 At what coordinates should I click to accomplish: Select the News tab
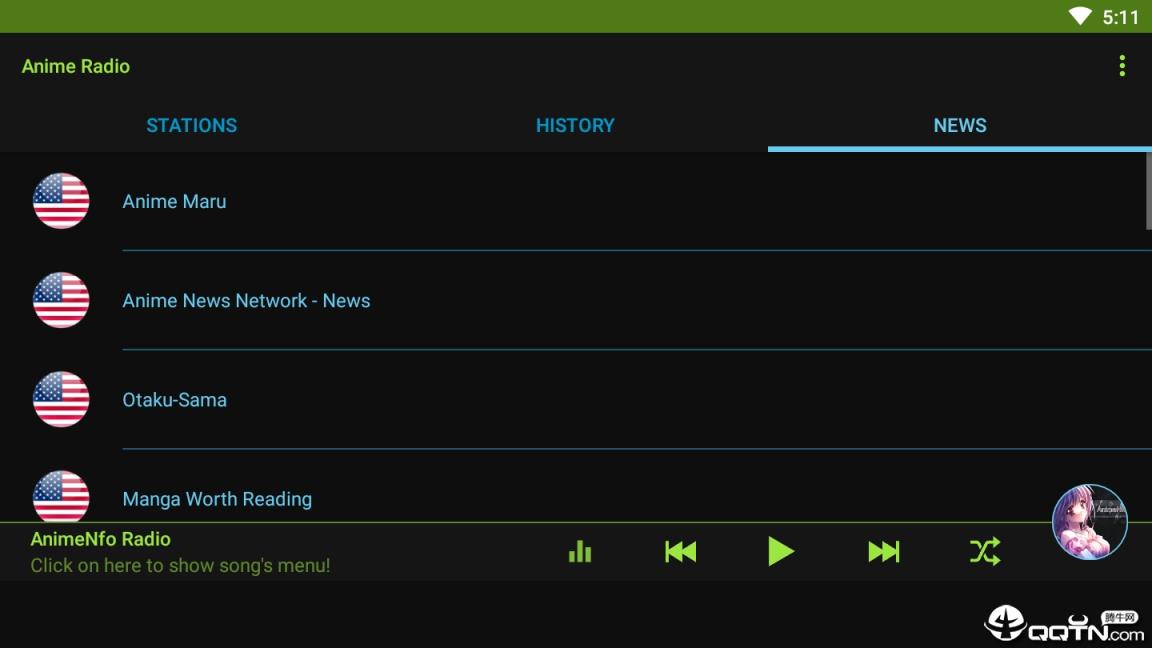pyautogui.click(x=959, y=125)
